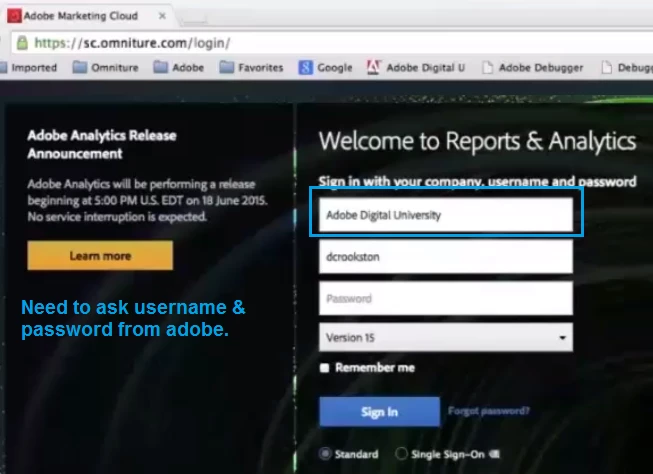The image size is (653, 474).
Task: Check the Remember me checkbox
Action: click(x=324, y=368)
